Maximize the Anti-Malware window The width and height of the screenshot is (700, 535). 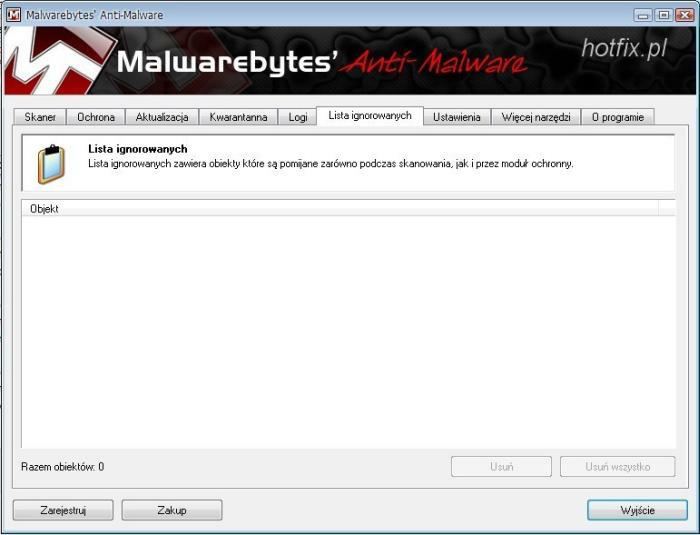point(662,14)
